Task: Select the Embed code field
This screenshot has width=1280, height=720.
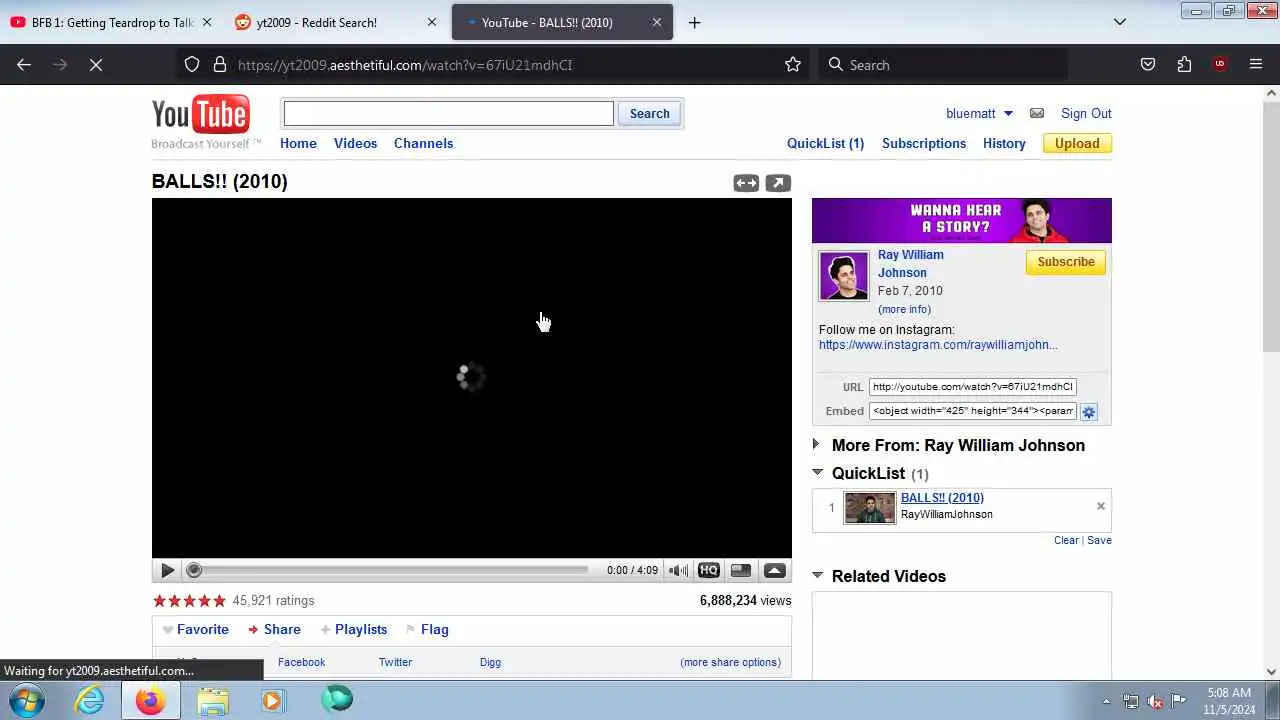Action: pos(973,411)
